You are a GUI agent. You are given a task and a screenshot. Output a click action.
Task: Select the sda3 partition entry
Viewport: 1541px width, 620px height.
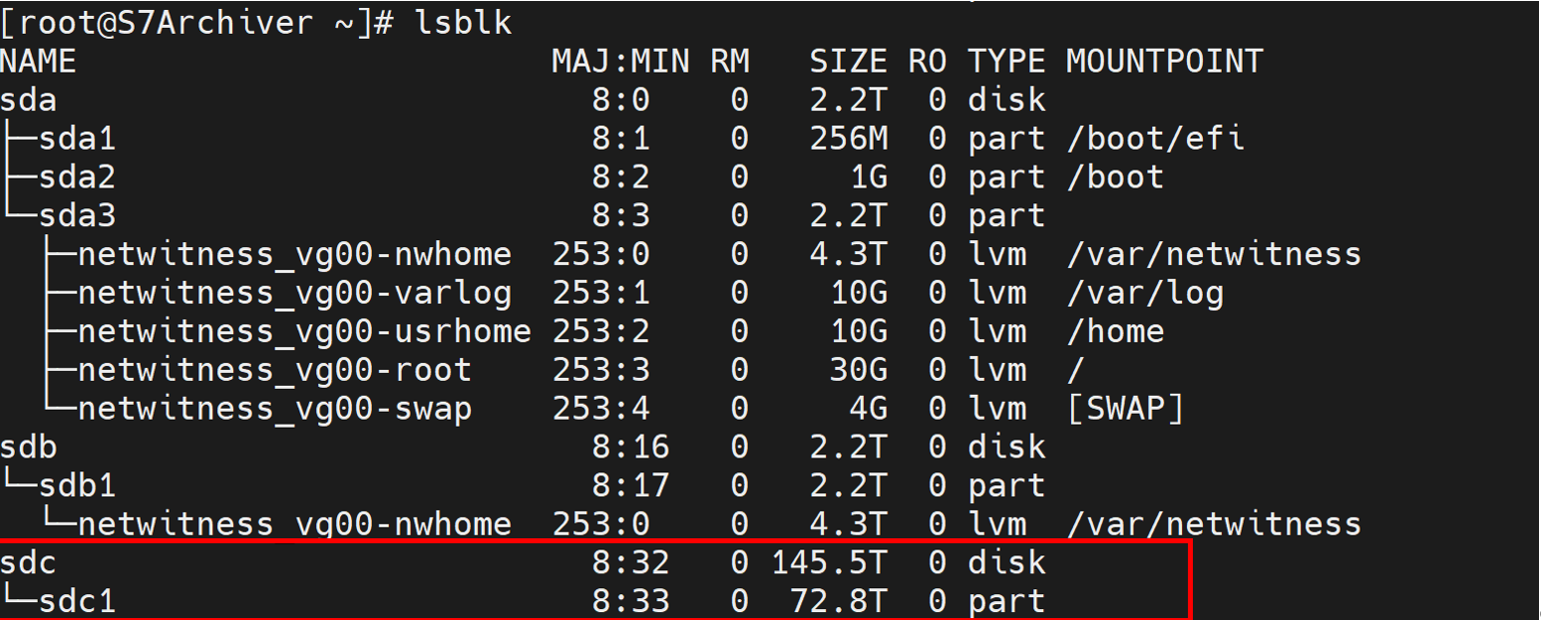click(x=77, y=216)
